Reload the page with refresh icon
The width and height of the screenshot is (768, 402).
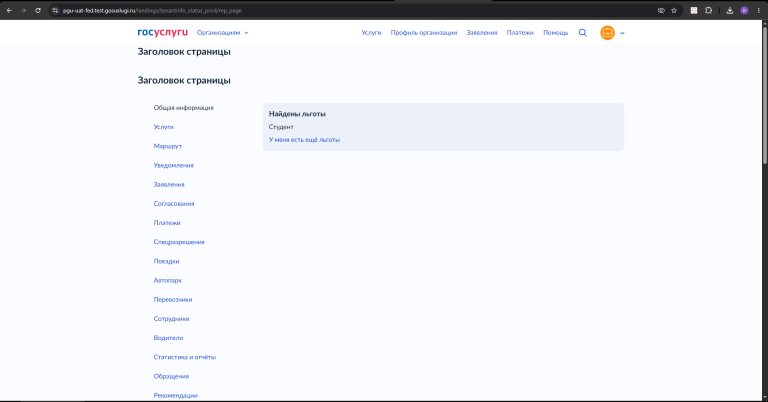(x=38, y=10)
